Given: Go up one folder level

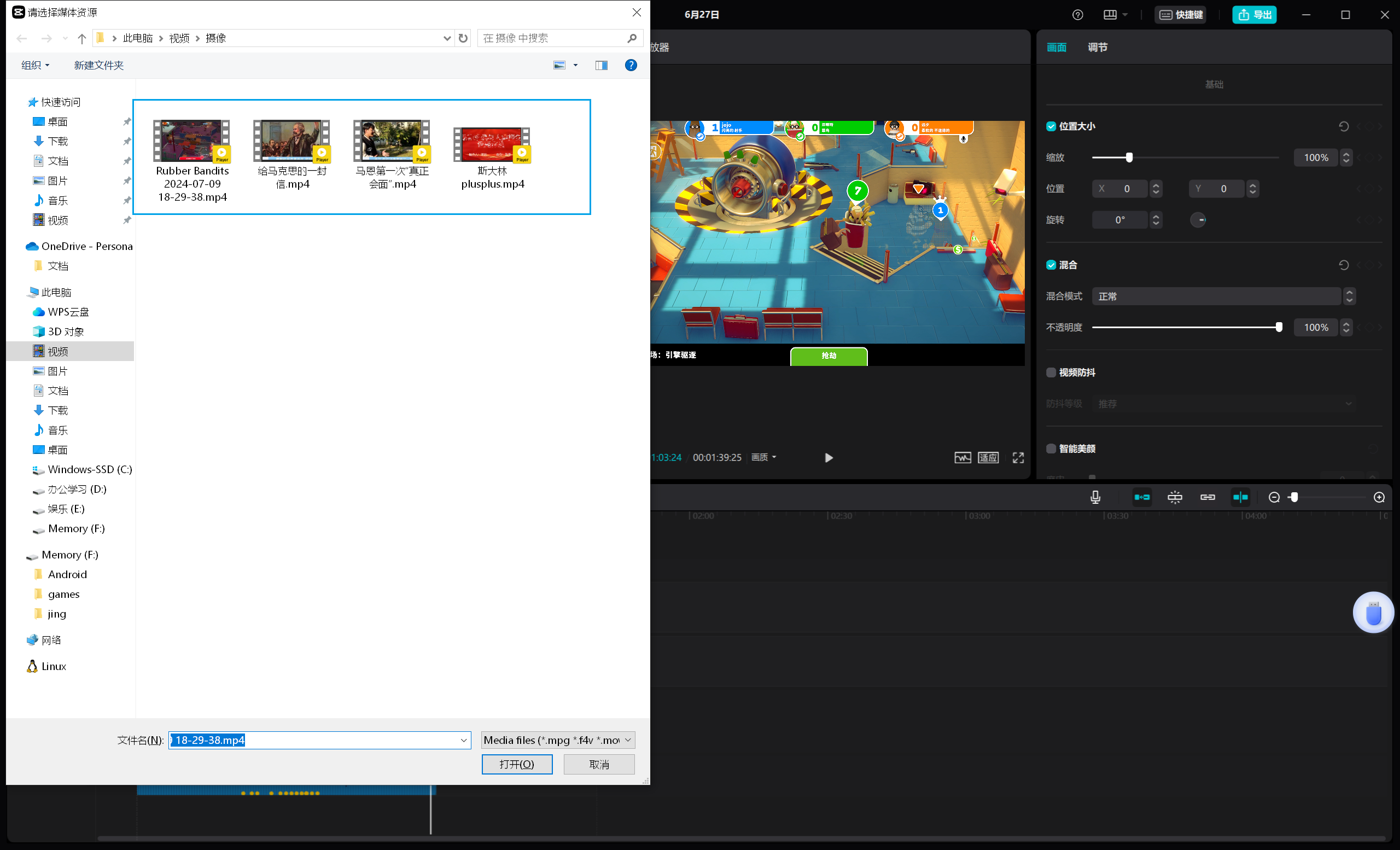Looking at the screenshot, I should [x=82, y=38].
